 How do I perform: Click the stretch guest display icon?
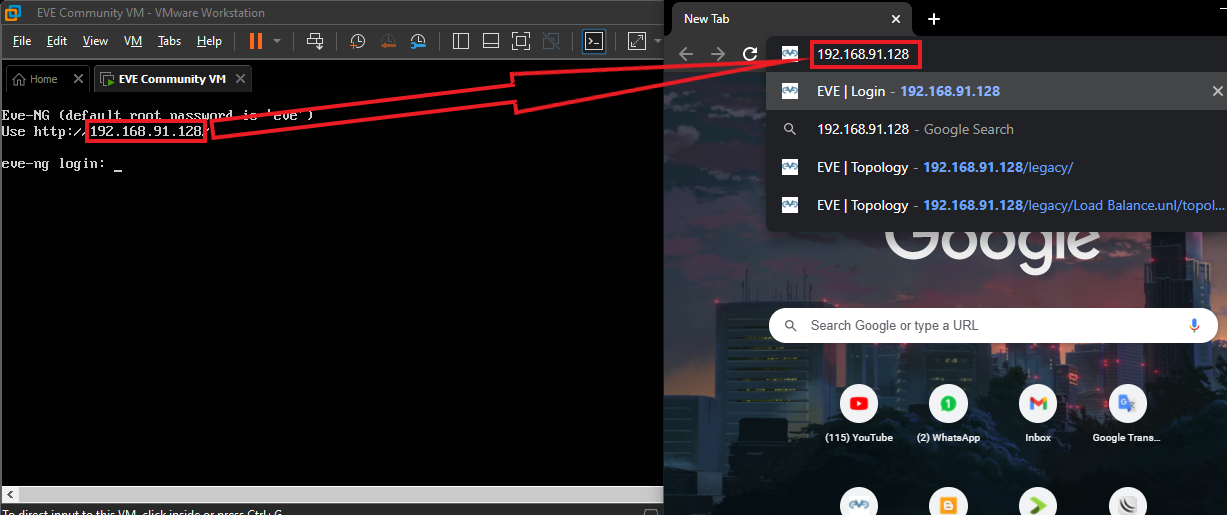637,41
